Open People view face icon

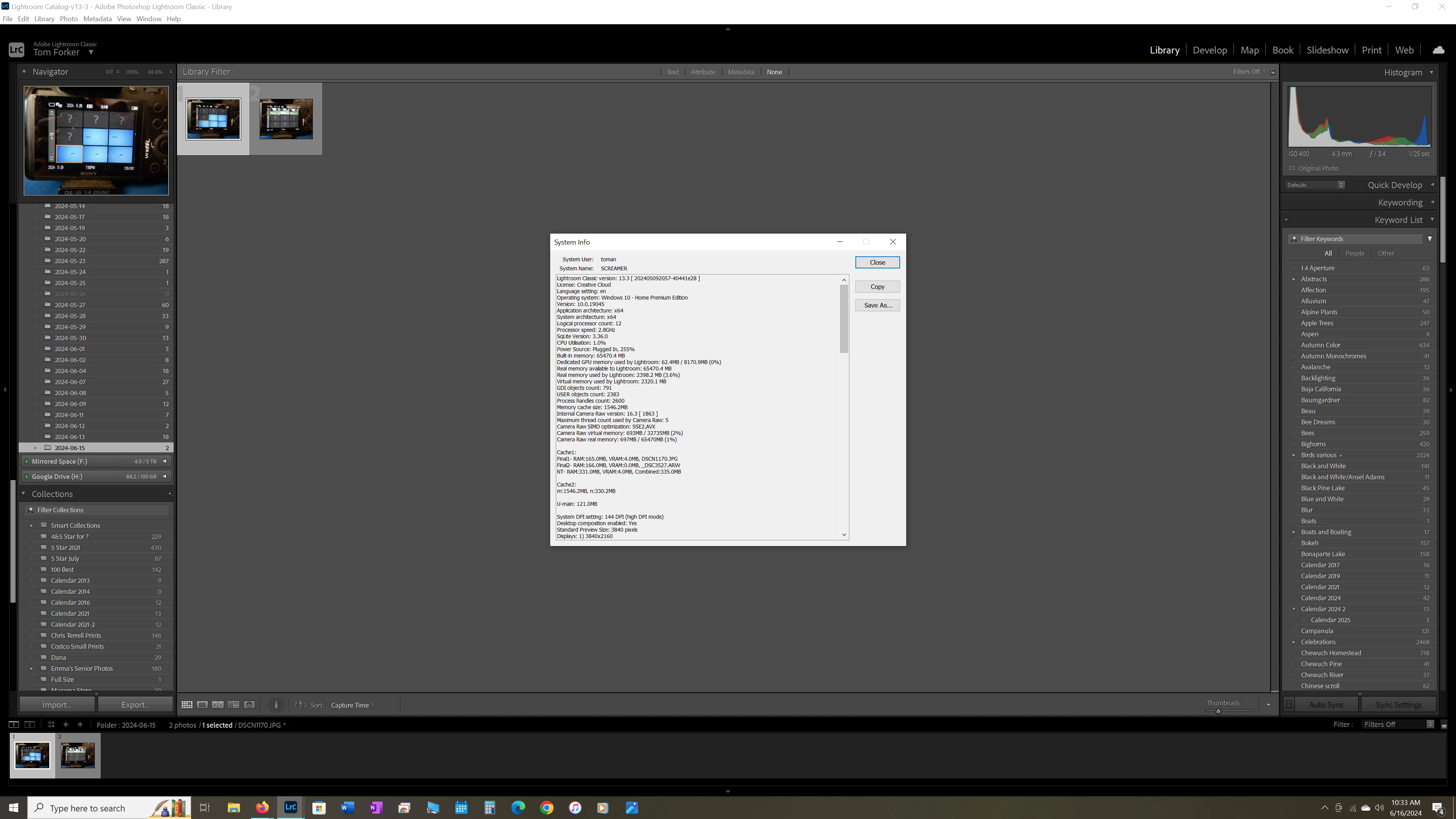[249, 705]
